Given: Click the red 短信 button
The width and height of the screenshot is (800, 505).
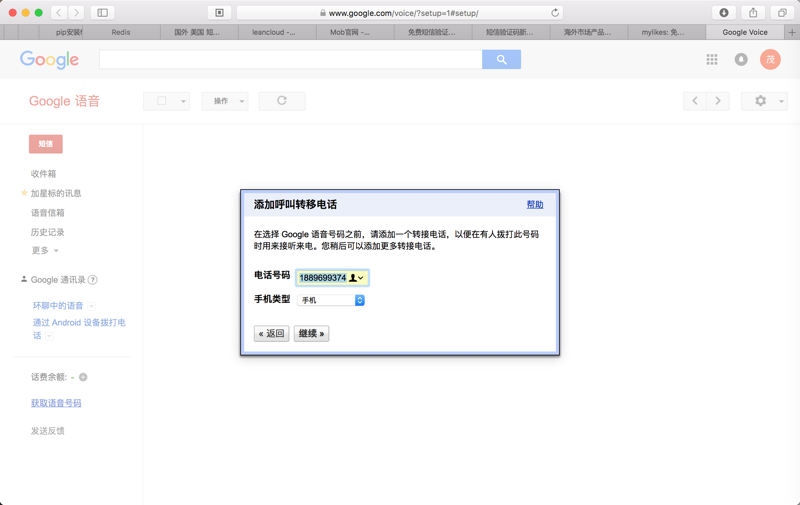Looking at the screenshot, I should (46, 144).
